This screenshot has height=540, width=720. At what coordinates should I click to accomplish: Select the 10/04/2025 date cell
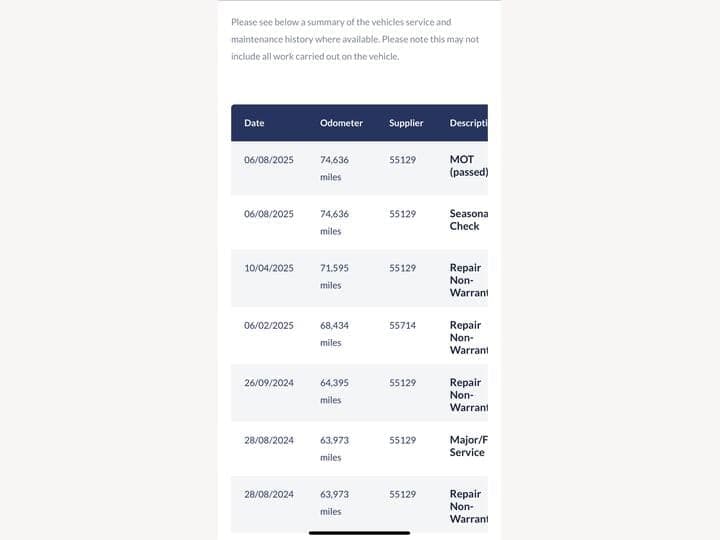269,268
